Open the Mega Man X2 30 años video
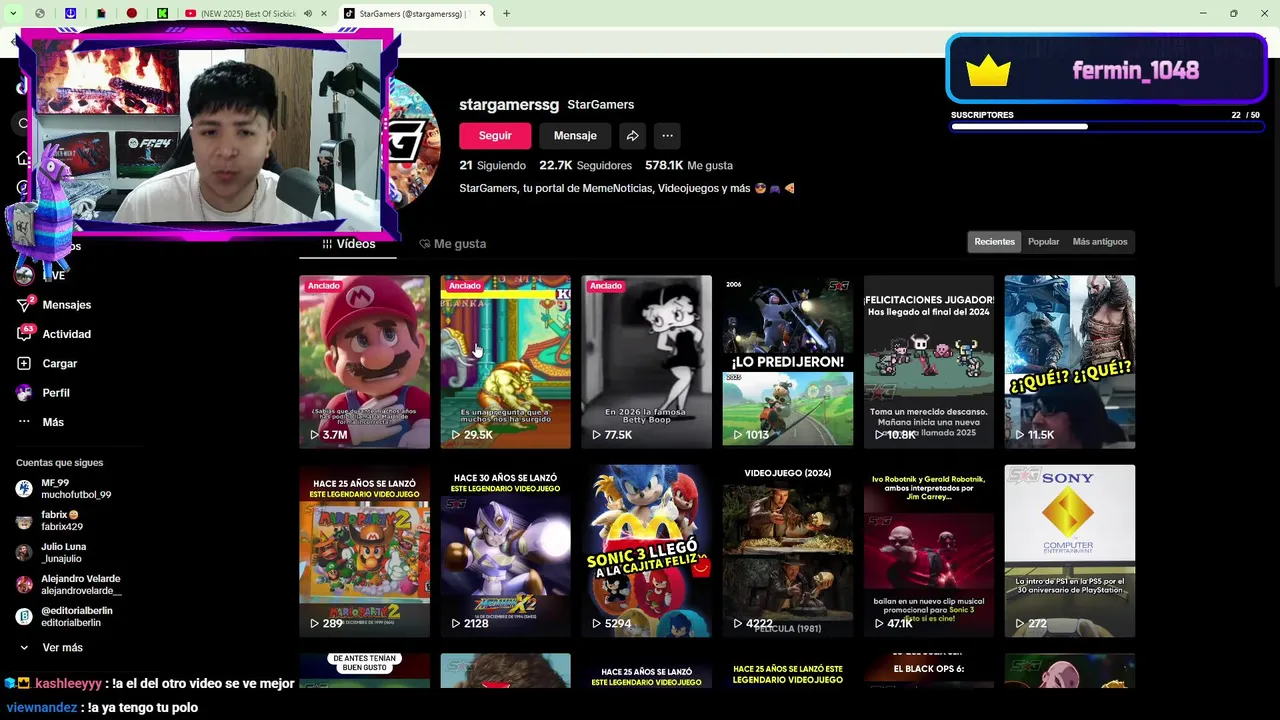Viewport: 1280px width, 720px height. click(505, 551)
